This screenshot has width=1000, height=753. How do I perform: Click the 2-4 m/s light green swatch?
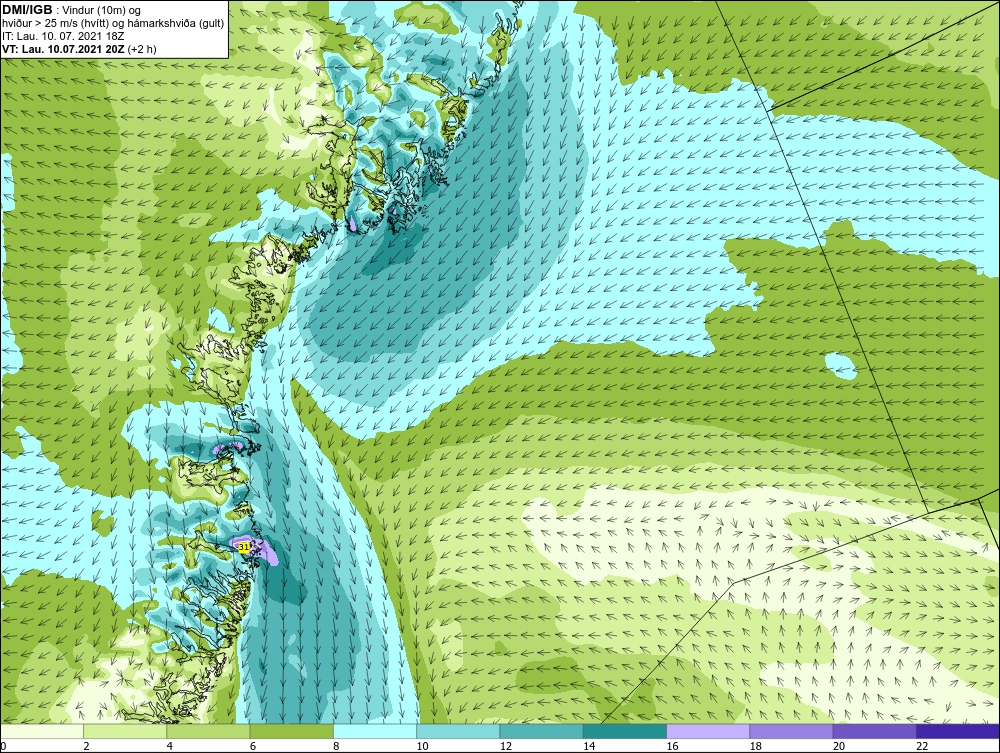[125, 731]
